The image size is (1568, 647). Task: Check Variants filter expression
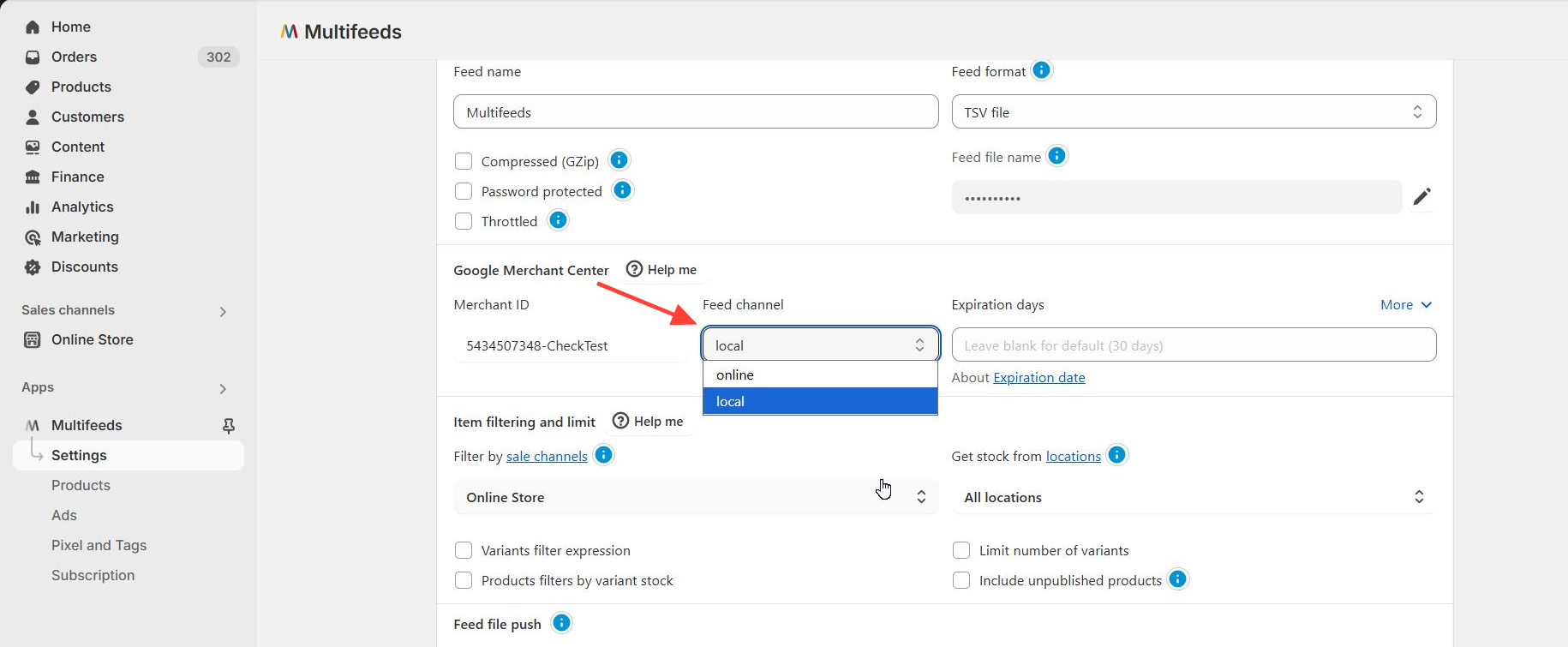coord(464,550)
